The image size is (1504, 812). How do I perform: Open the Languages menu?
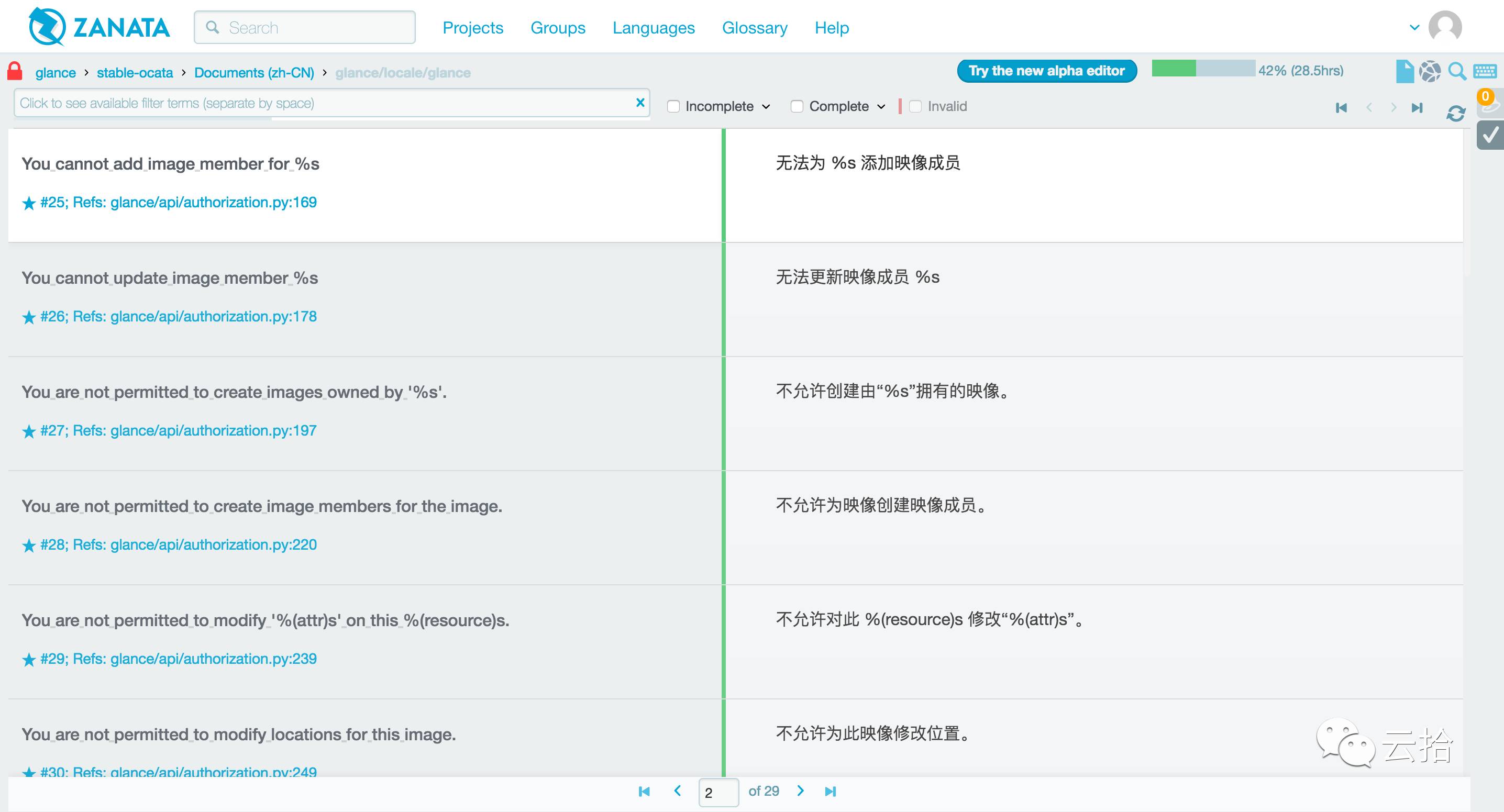654,27
